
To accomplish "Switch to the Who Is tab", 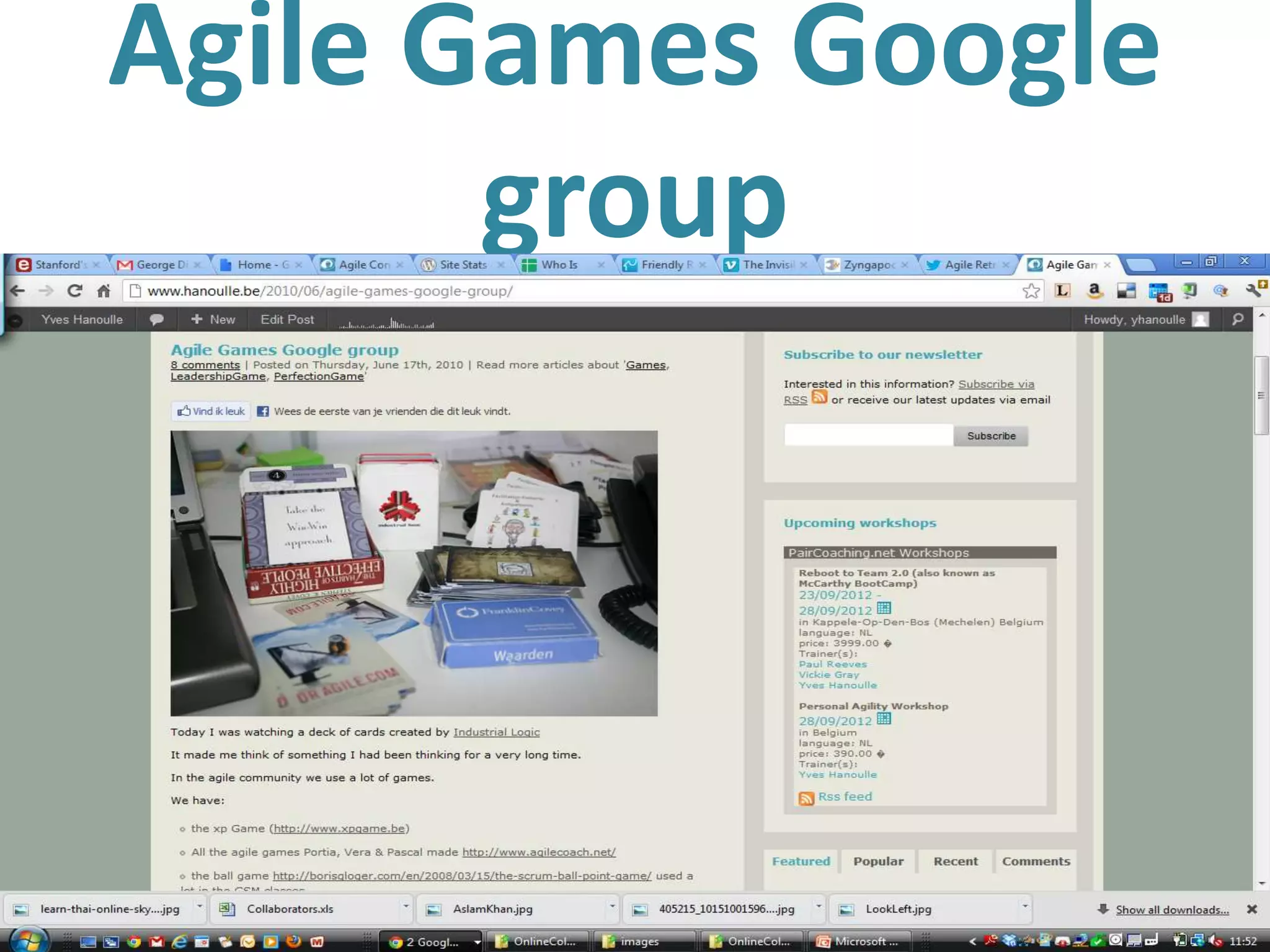I will 563,265.
